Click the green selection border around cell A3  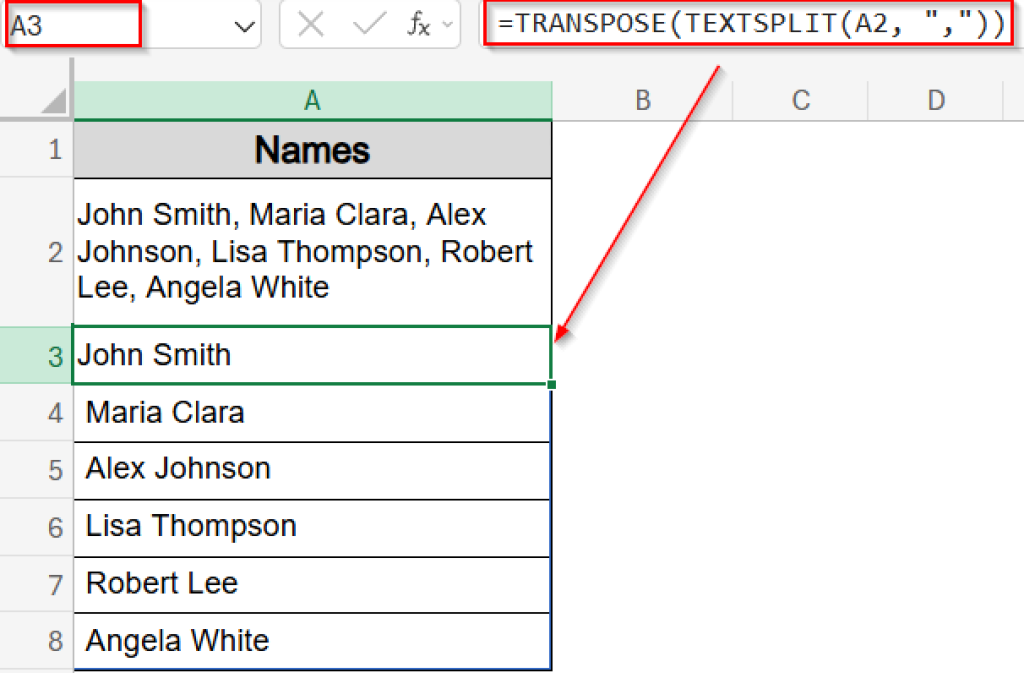pos(310,327)
